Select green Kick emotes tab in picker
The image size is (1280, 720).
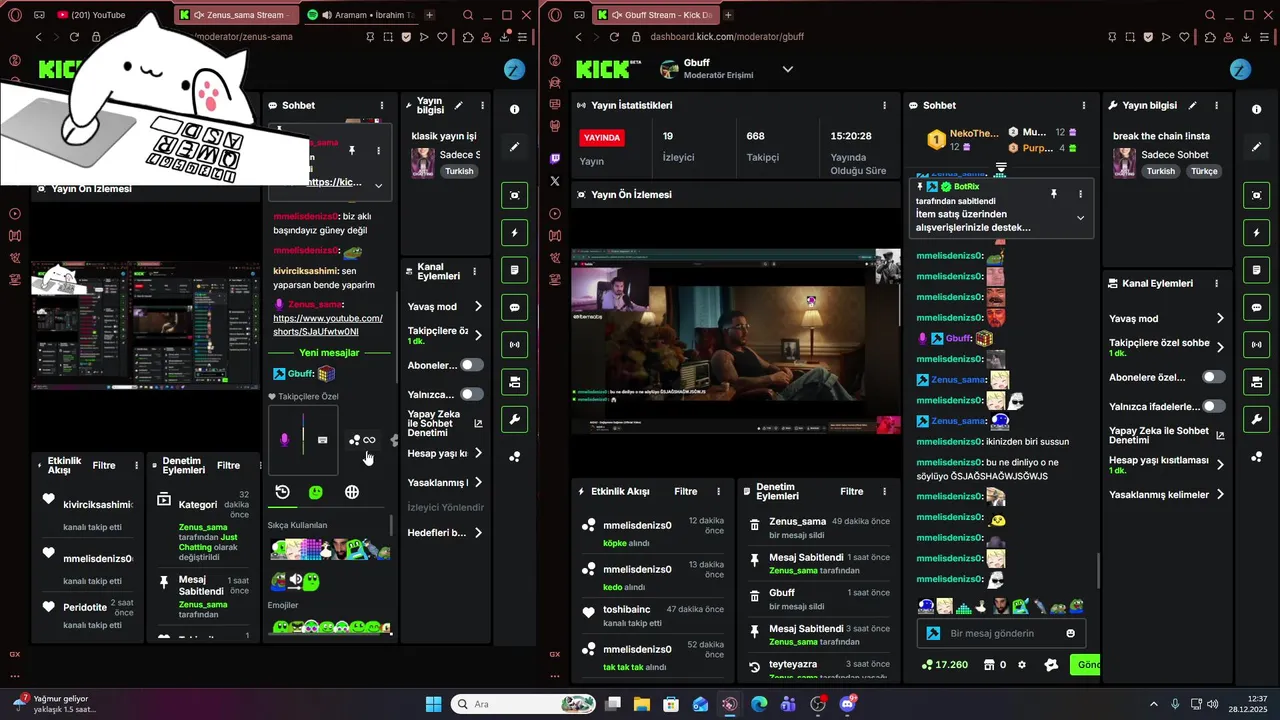pos(316,492)
